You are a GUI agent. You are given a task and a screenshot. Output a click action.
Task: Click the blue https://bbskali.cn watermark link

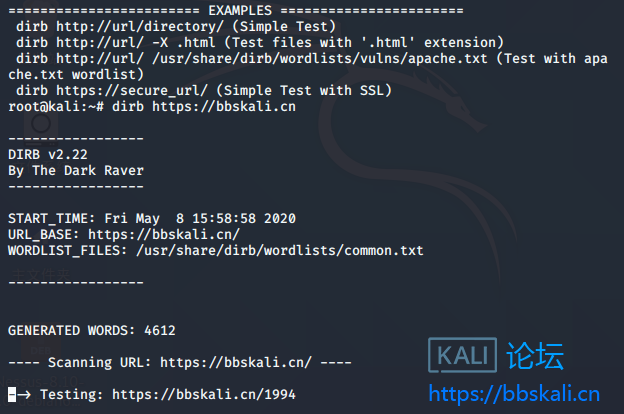pos(513,393)
